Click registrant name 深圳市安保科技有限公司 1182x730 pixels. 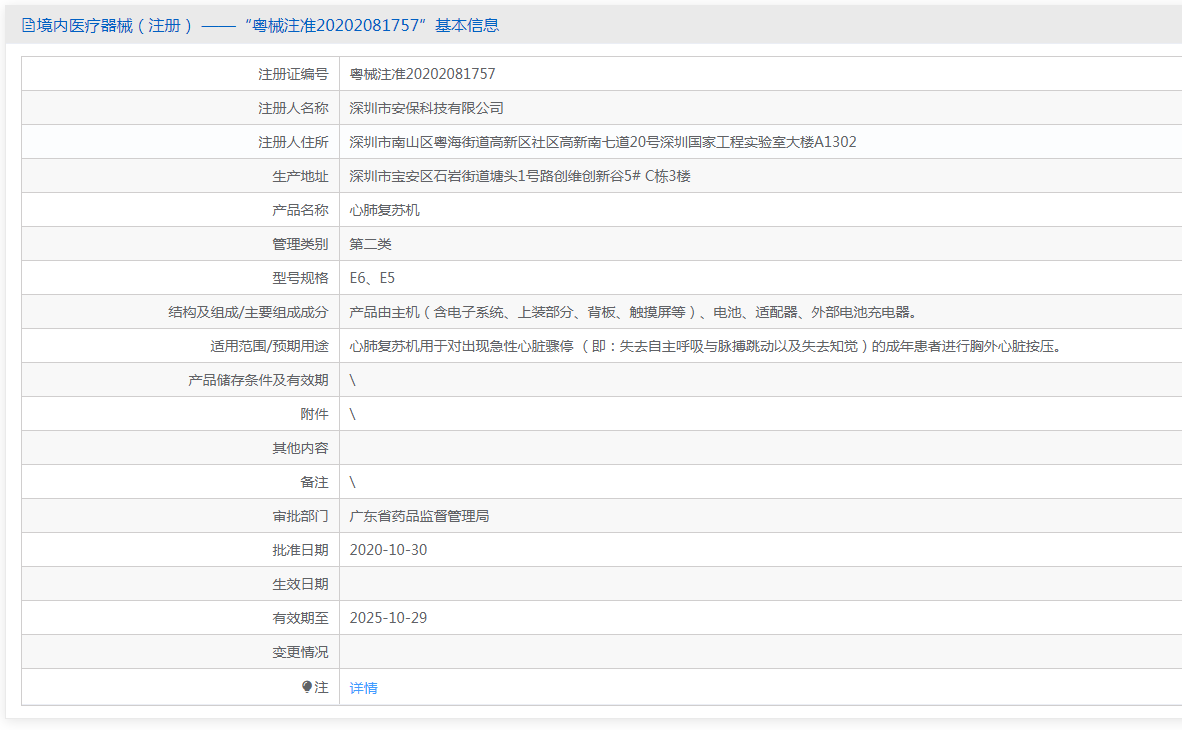[426, 108]
